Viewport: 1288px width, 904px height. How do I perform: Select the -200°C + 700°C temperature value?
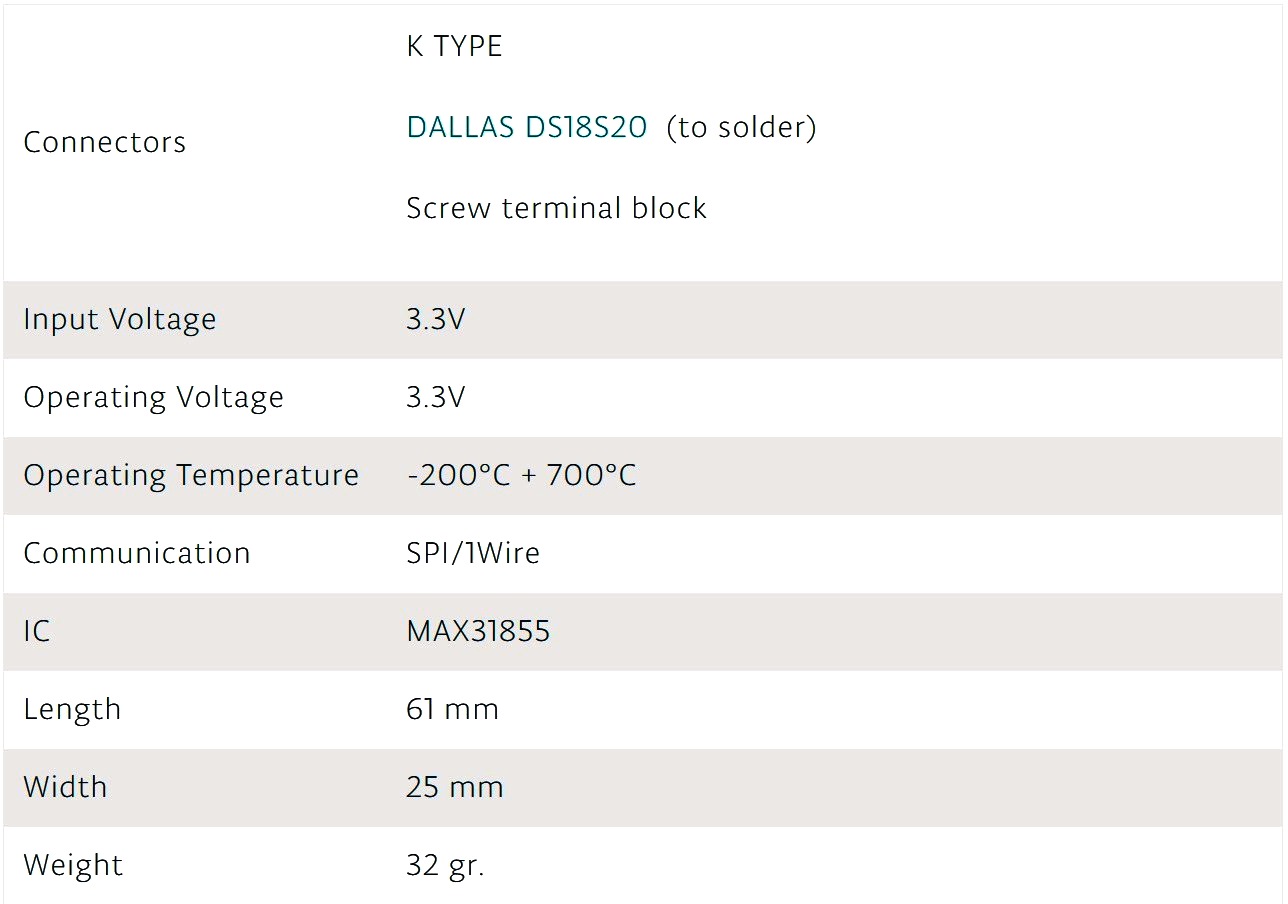coord(521,475)
